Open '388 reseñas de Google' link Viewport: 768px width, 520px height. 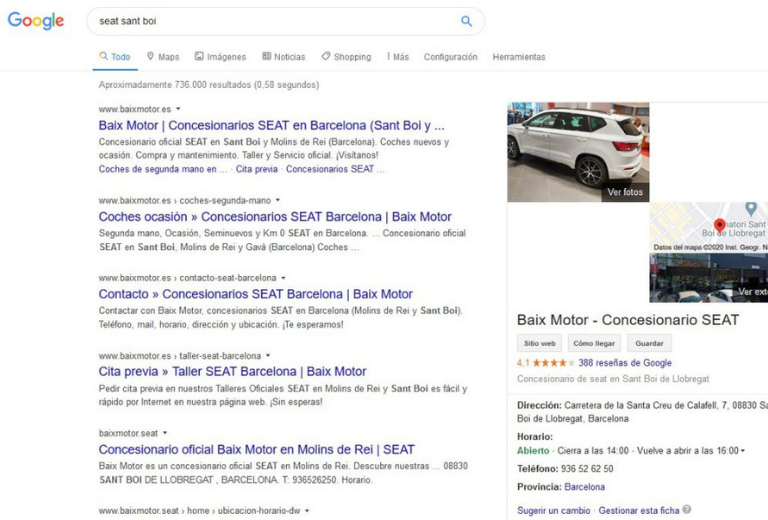click(x=624, y=363)
